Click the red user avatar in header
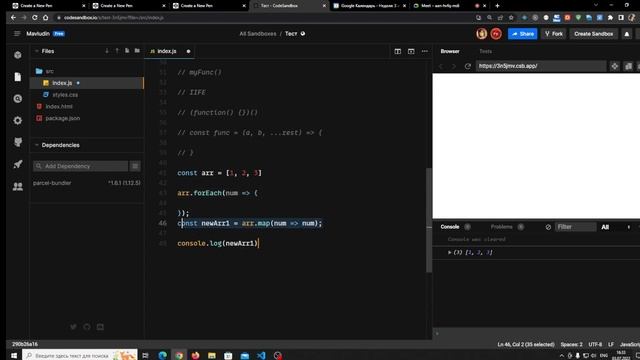The width and height of the screenshot is (640, 360). (x=496, y=34)
